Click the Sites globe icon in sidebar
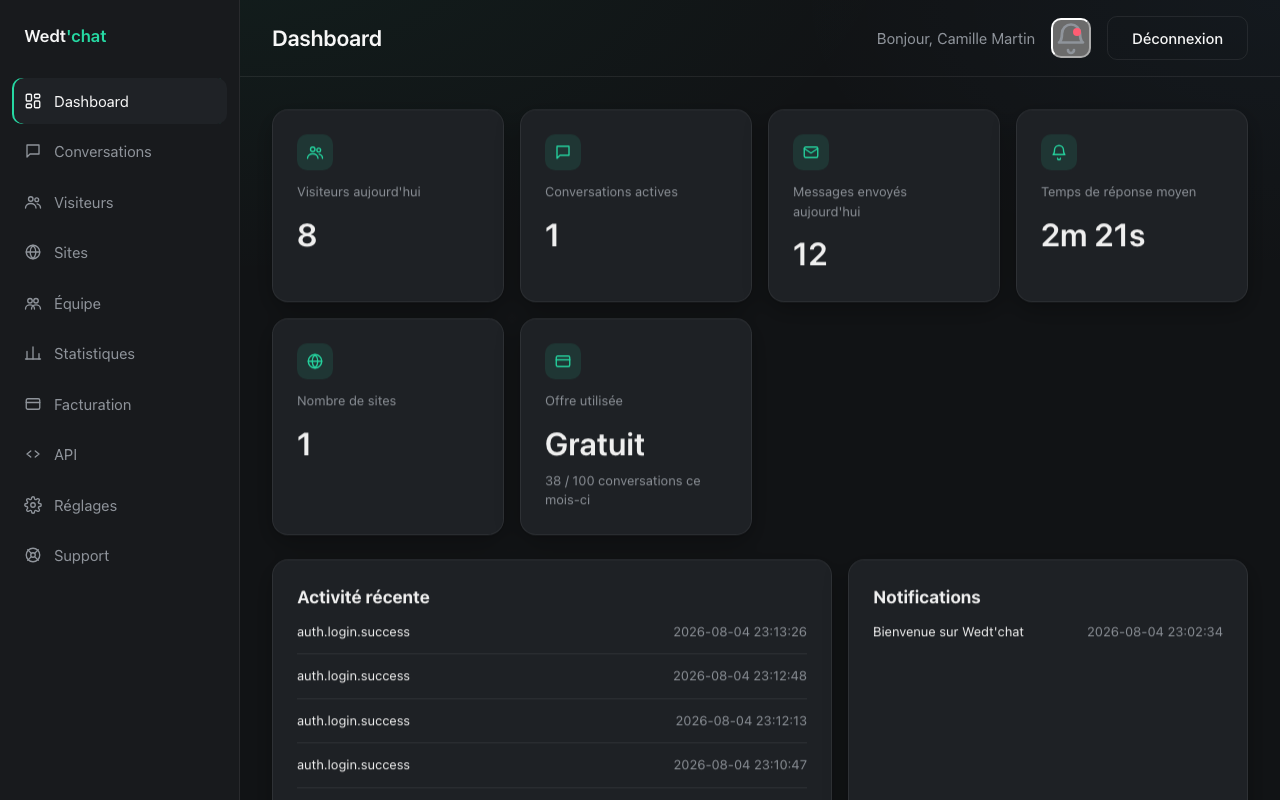This screenshot has height=800, width=1280. [x=33, y=252]
